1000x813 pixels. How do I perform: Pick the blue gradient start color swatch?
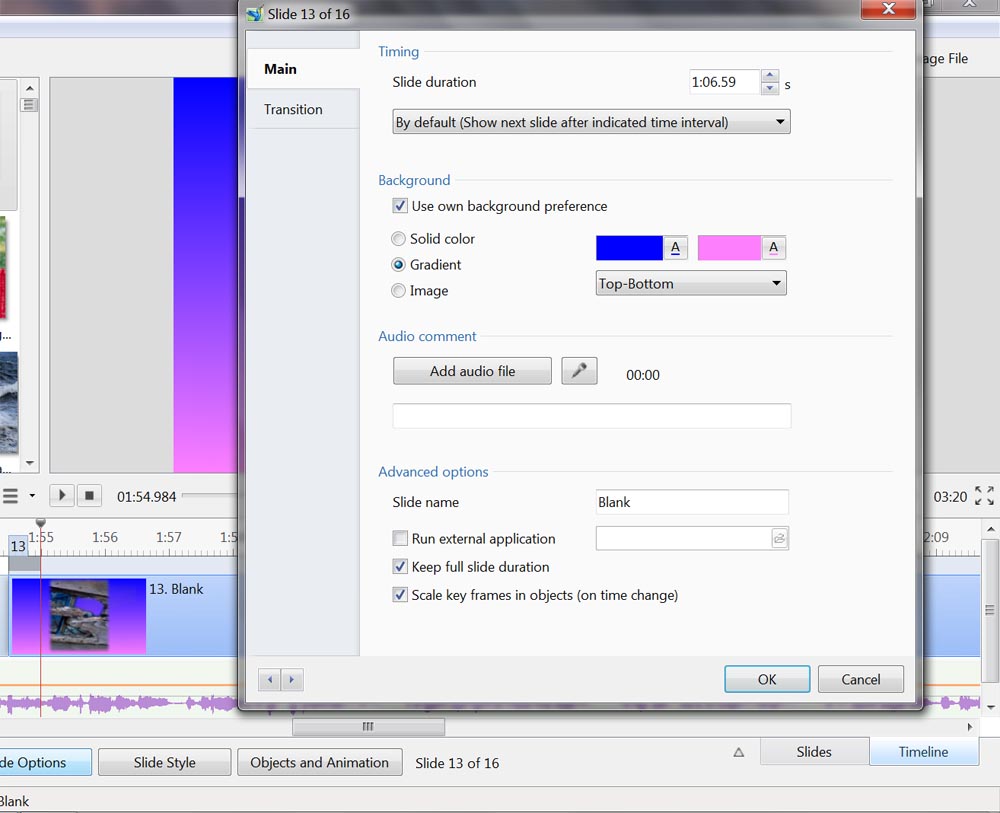point(629,248)
